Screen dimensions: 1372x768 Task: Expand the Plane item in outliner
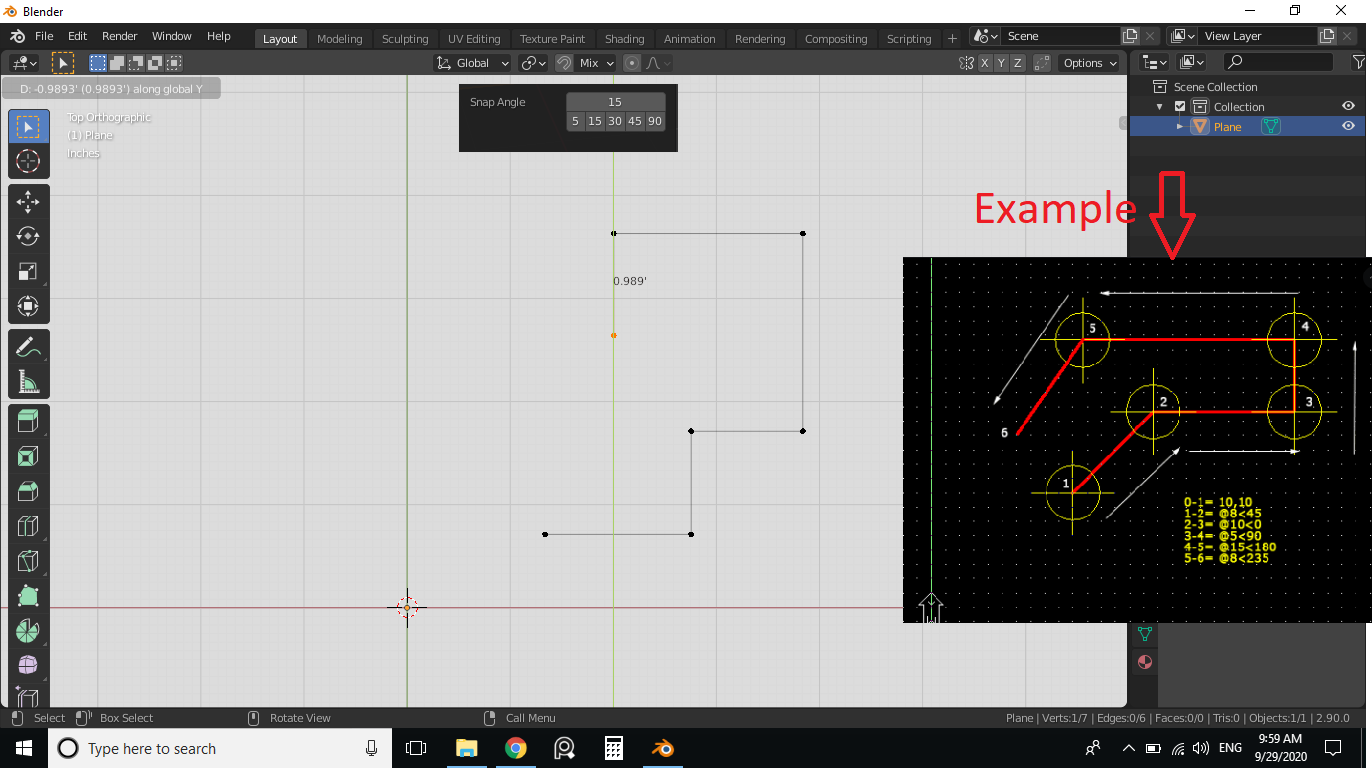[x=1180, y=126]
